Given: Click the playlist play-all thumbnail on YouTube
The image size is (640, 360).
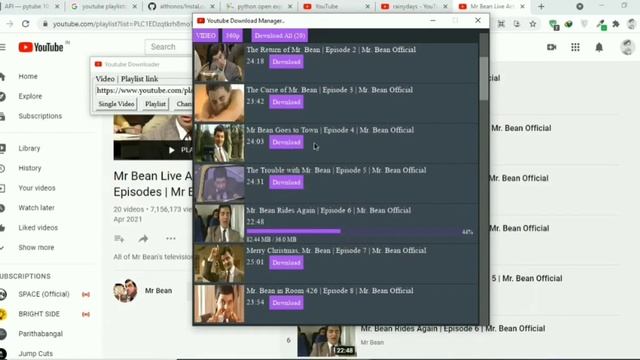Looking at the screenshot, I should (153, 138).
